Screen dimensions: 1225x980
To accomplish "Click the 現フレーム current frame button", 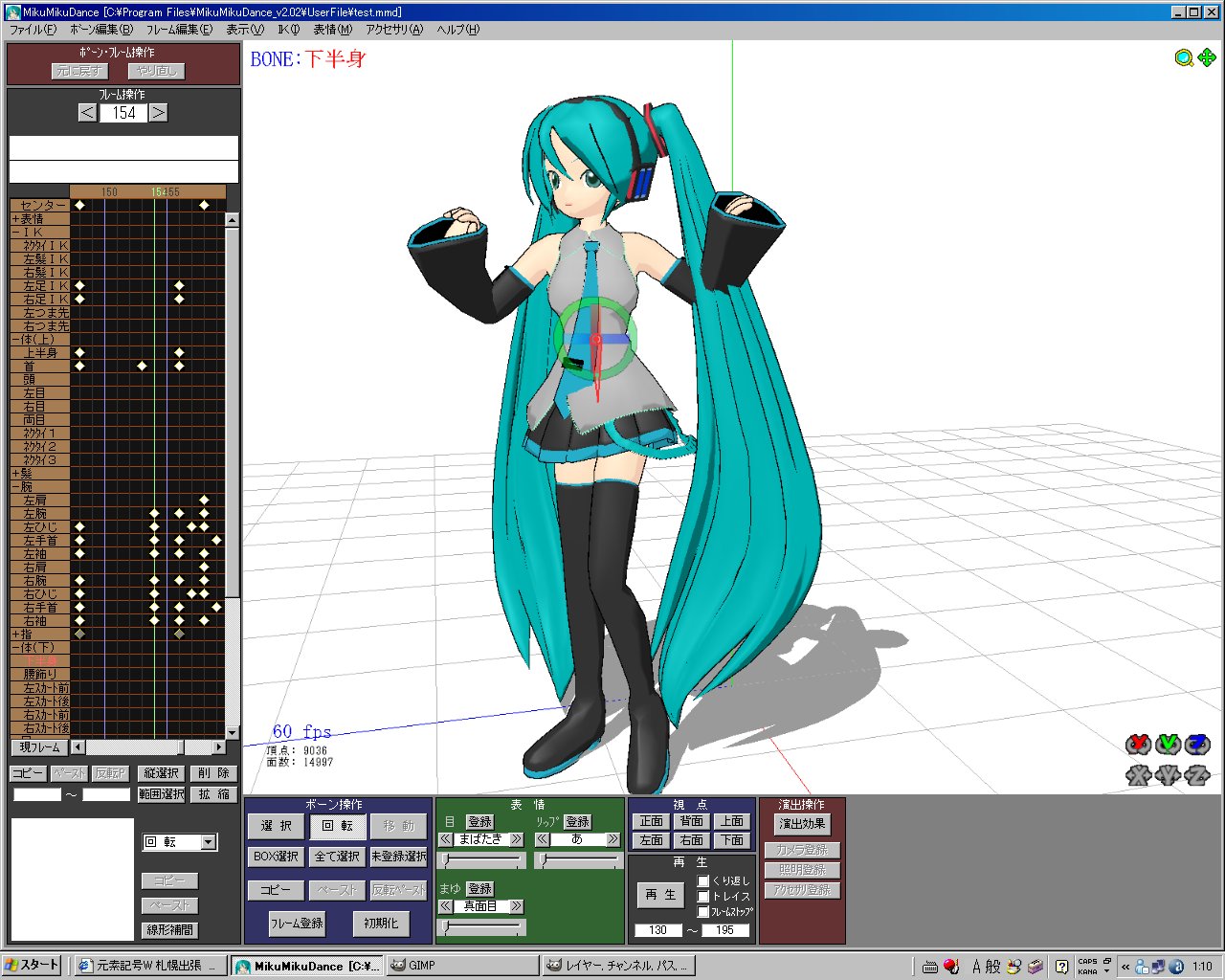I will (39, 747).
